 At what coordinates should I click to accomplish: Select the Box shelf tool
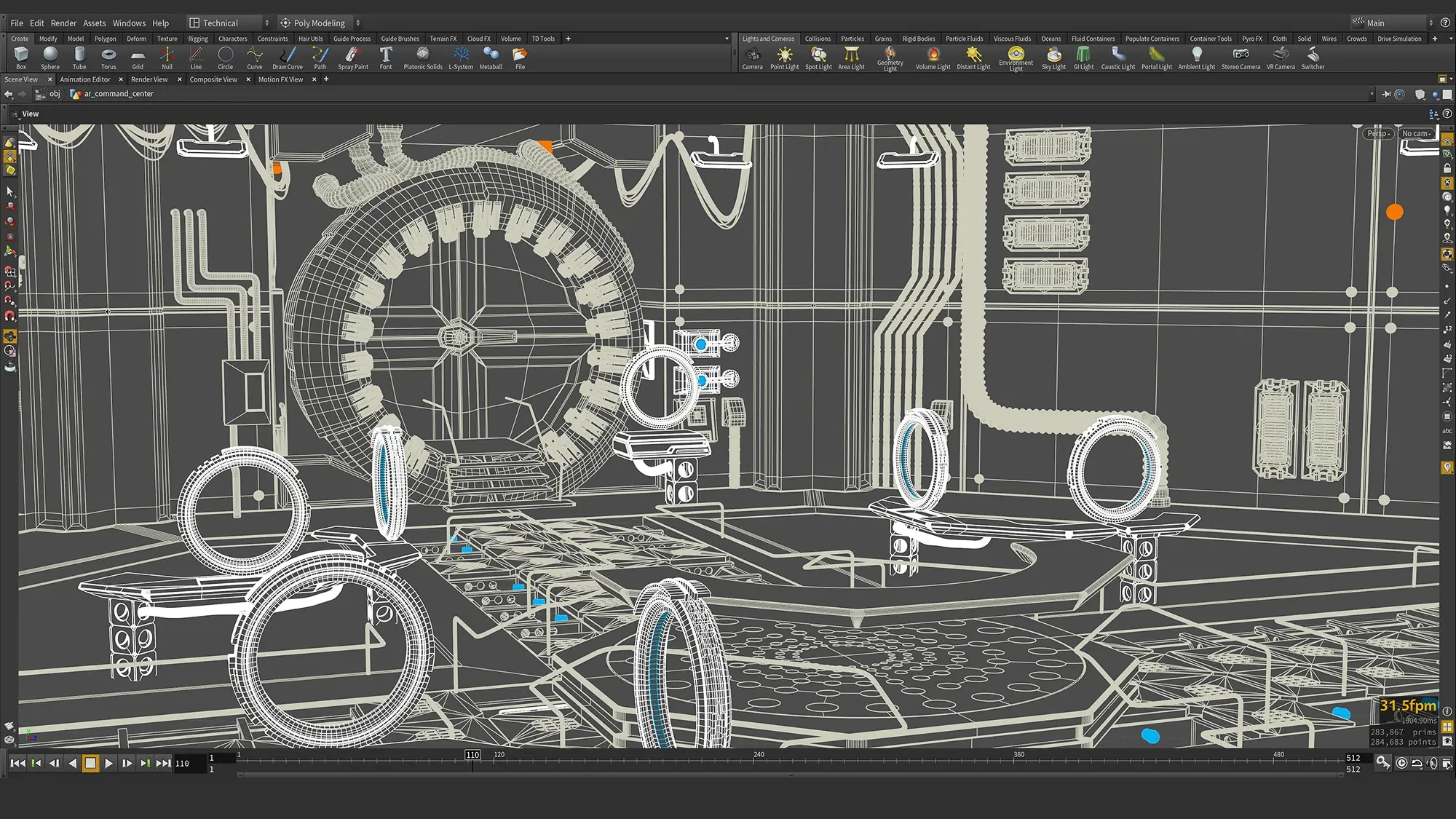21,58
